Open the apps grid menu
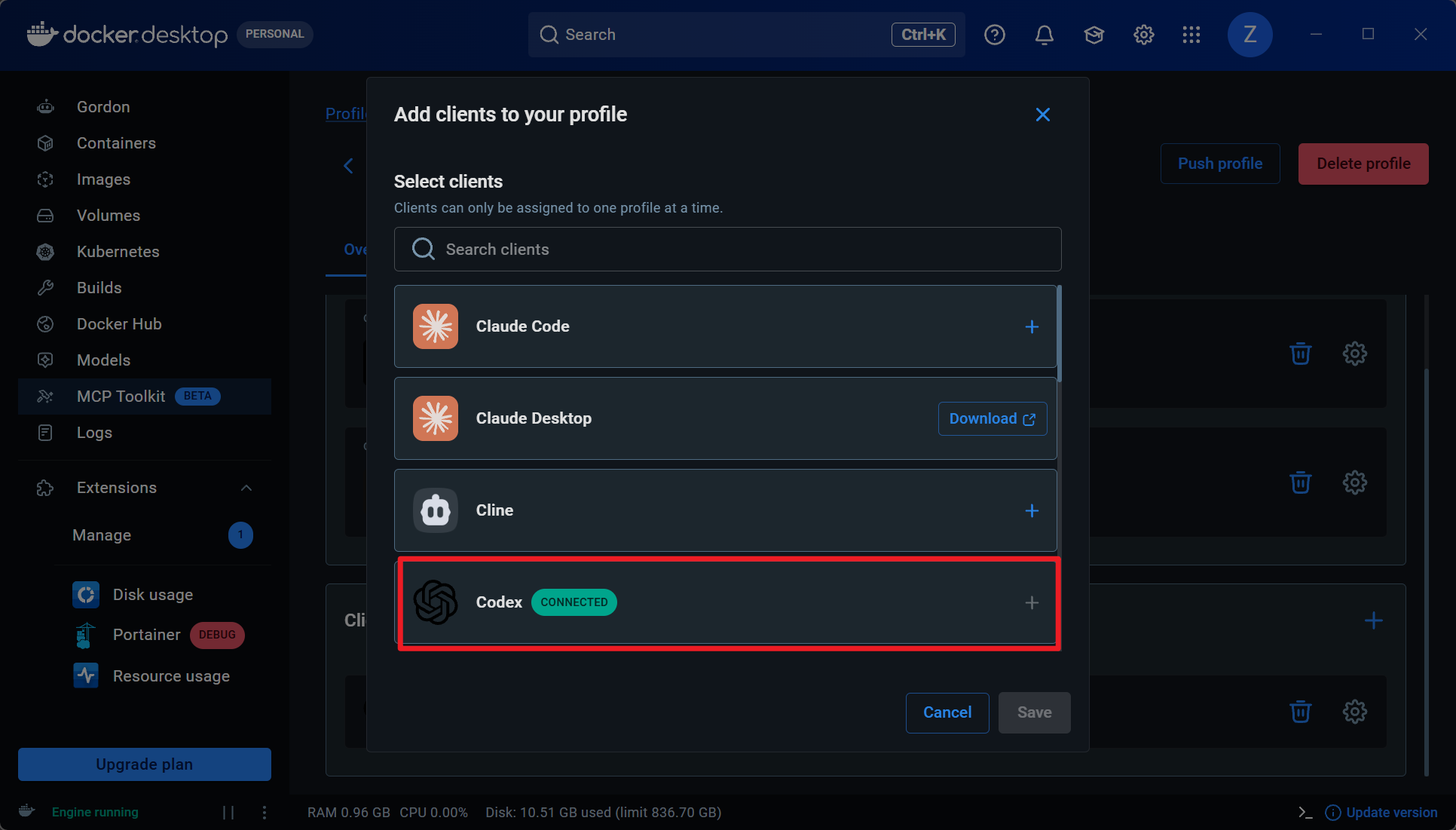 1191,35
